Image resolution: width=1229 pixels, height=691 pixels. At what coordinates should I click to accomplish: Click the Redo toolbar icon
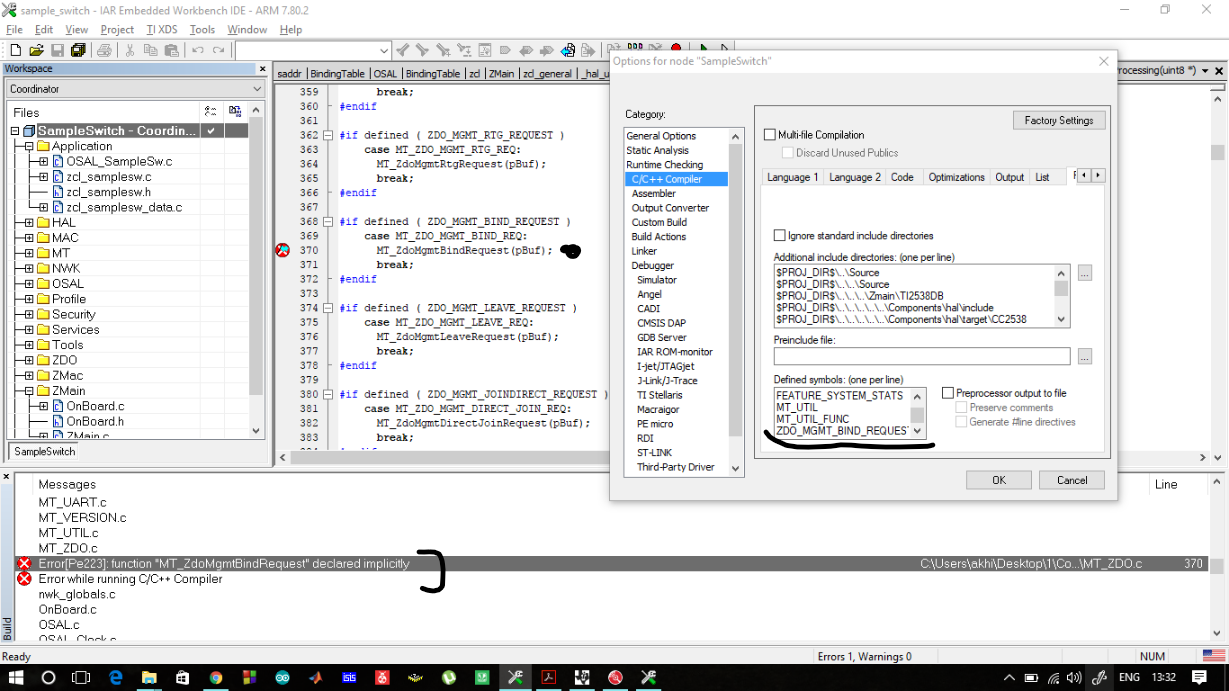click(x=218, y=50)
